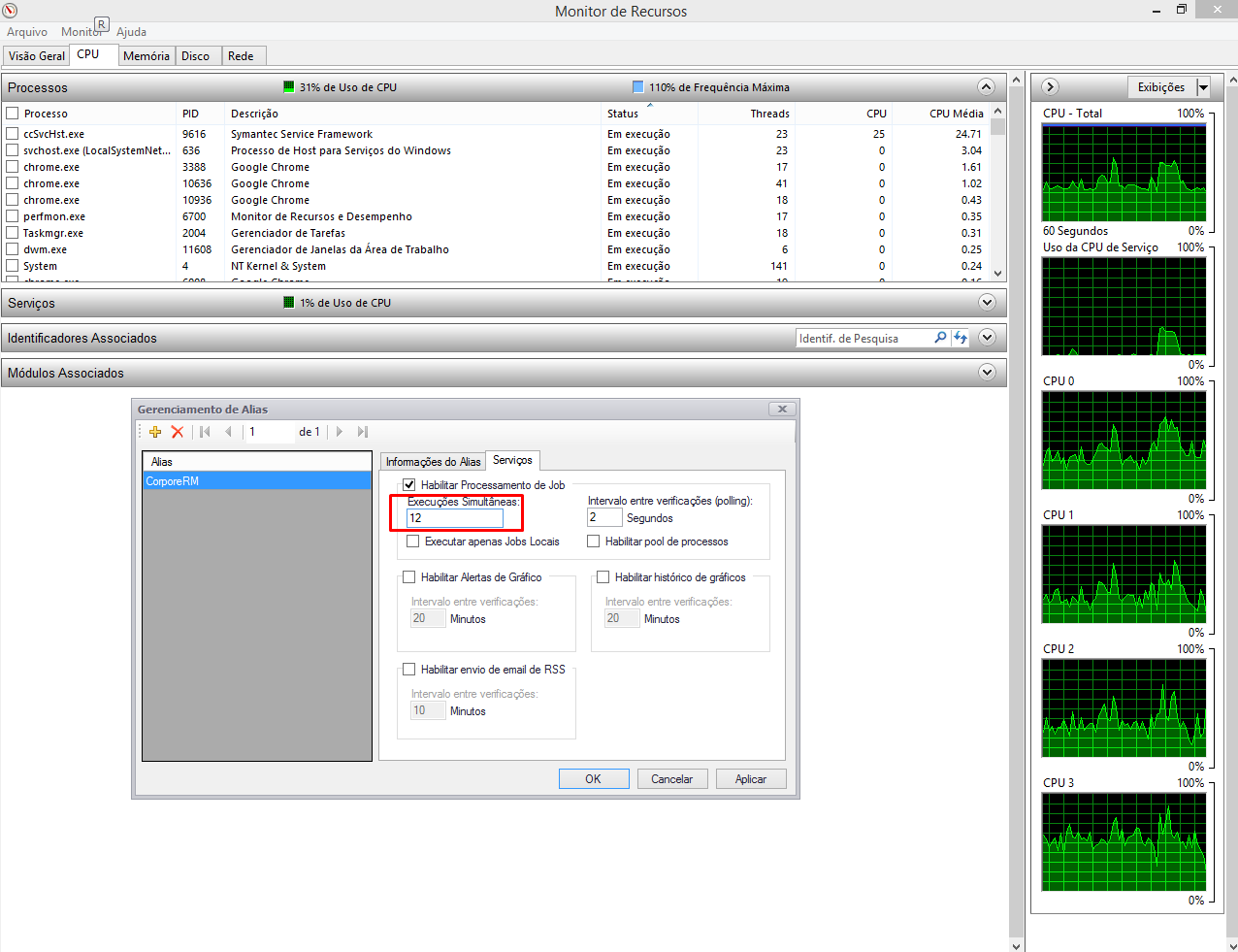
Task: Click the previous record arrow icon
Action: coord(226,432)
